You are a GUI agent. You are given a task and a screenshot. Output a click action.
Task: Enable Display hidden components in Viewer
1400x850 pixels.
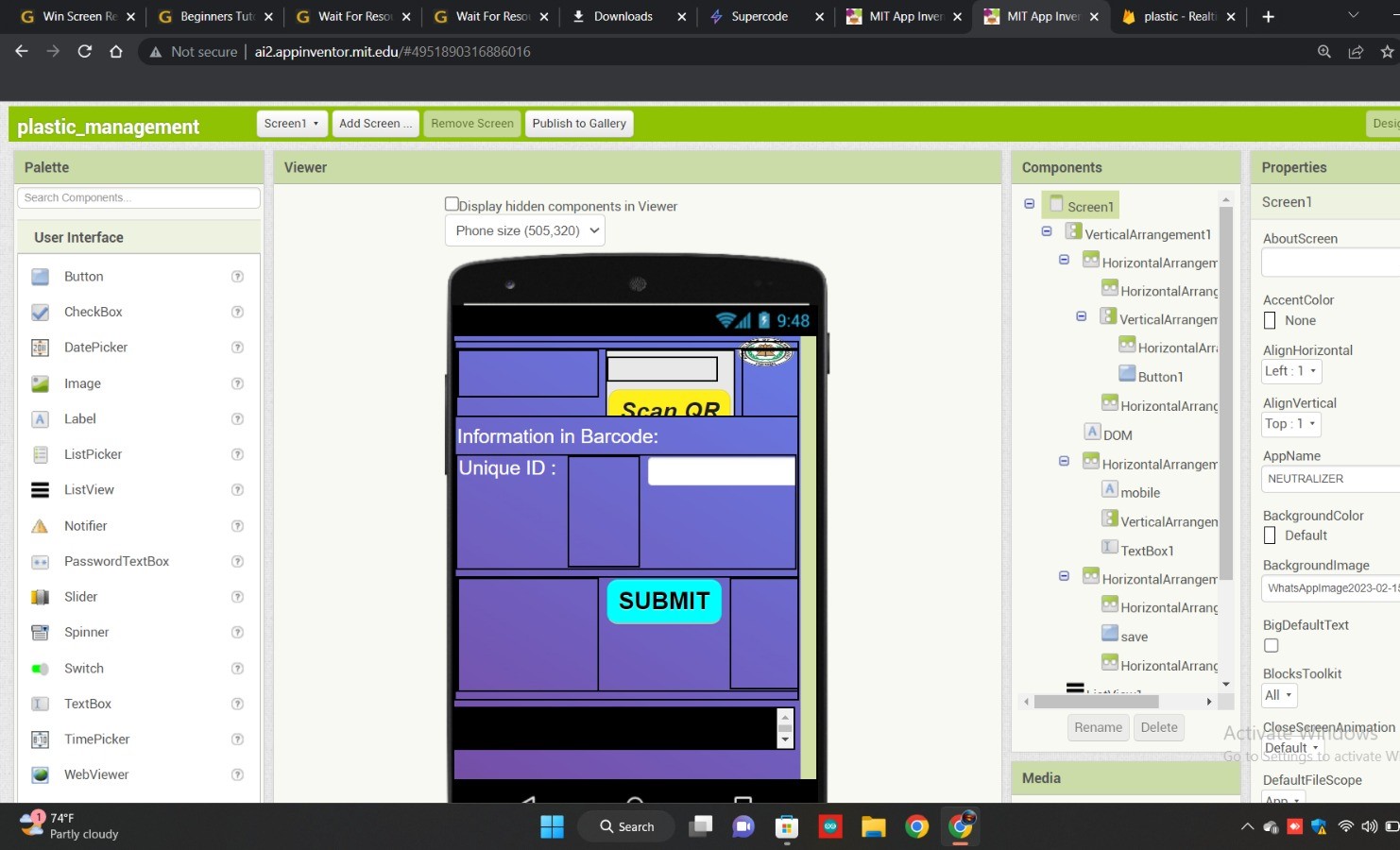pyautogui.click(x=452, y=204)
